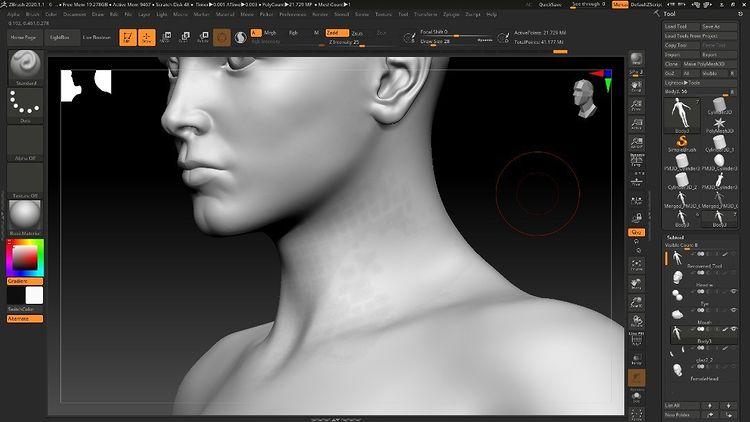
Task: Open the Alpha Off selector
Action: pyautogui.click(x=22, y=145)
